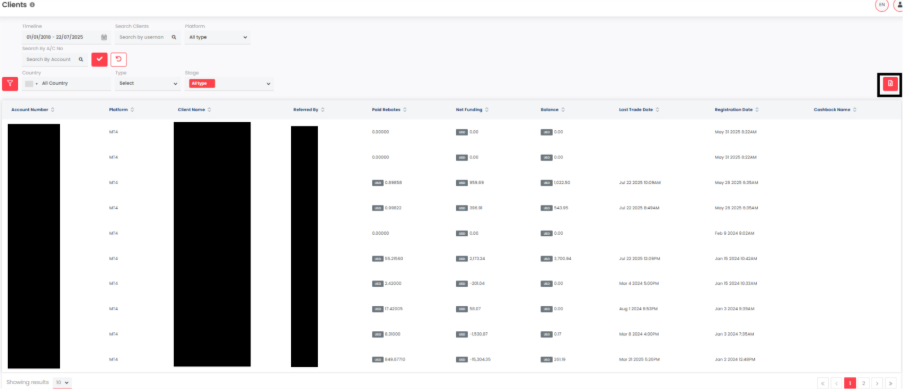Screen dimensions: 903x390
Task: Sort by Balance column arrows
Action: click(563, 109)
